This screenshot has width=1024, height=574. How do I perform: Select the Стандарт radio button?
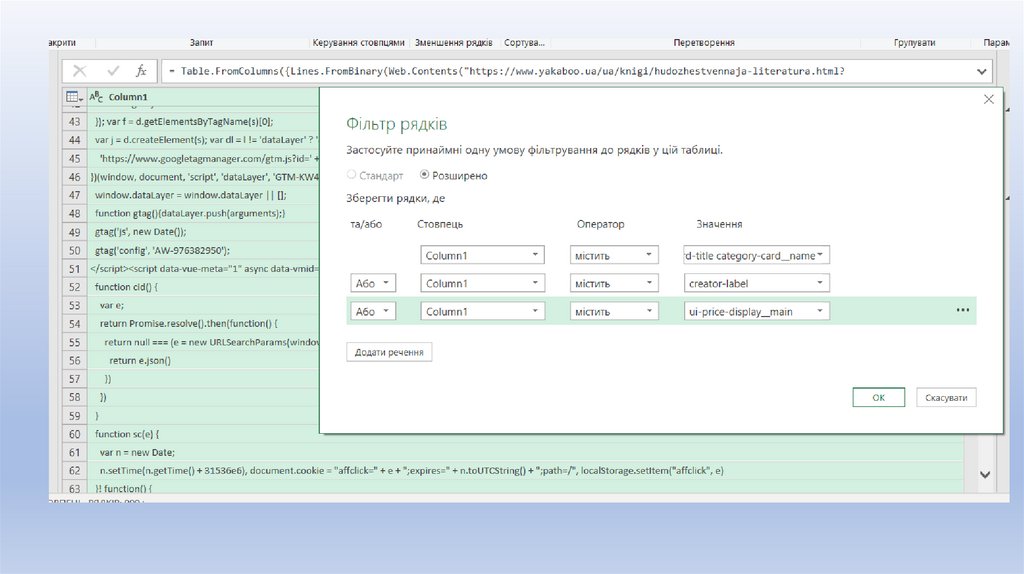(351, 175)
